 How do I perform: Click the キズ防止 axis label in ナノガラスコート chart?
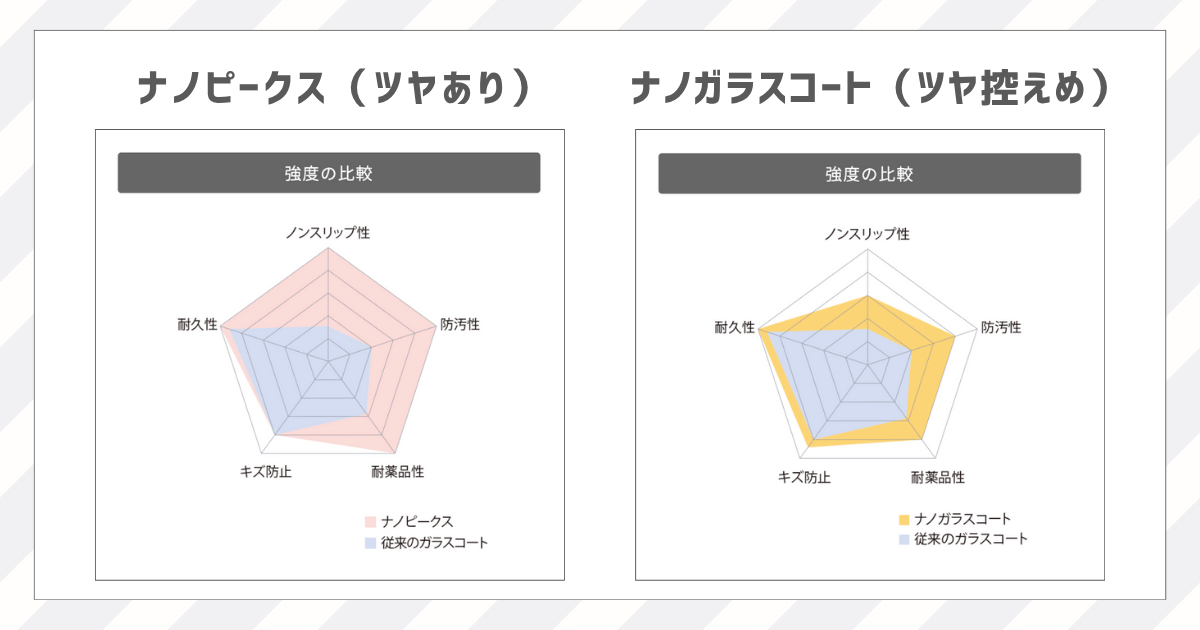pos(804,477)
